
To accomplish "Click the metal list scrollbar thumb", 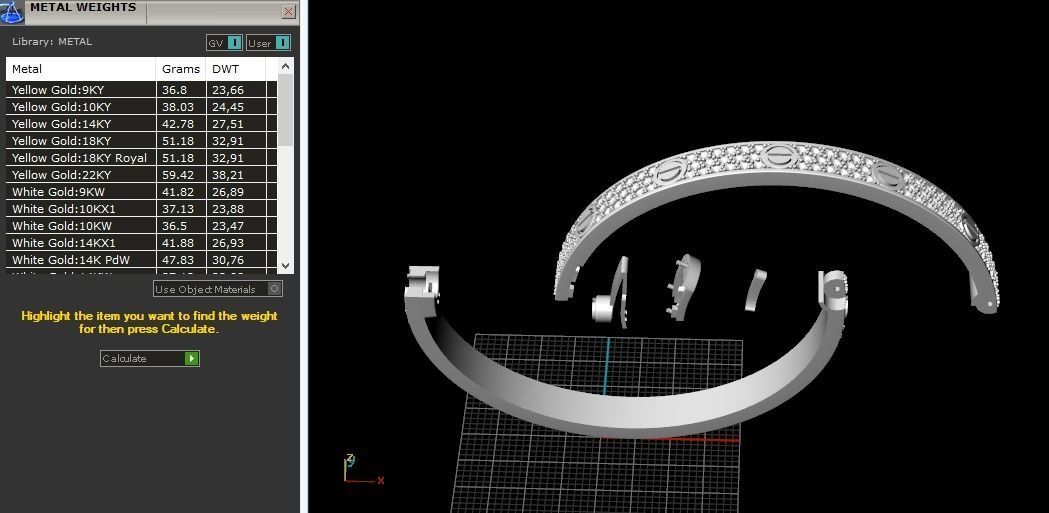I will (286, 110).
